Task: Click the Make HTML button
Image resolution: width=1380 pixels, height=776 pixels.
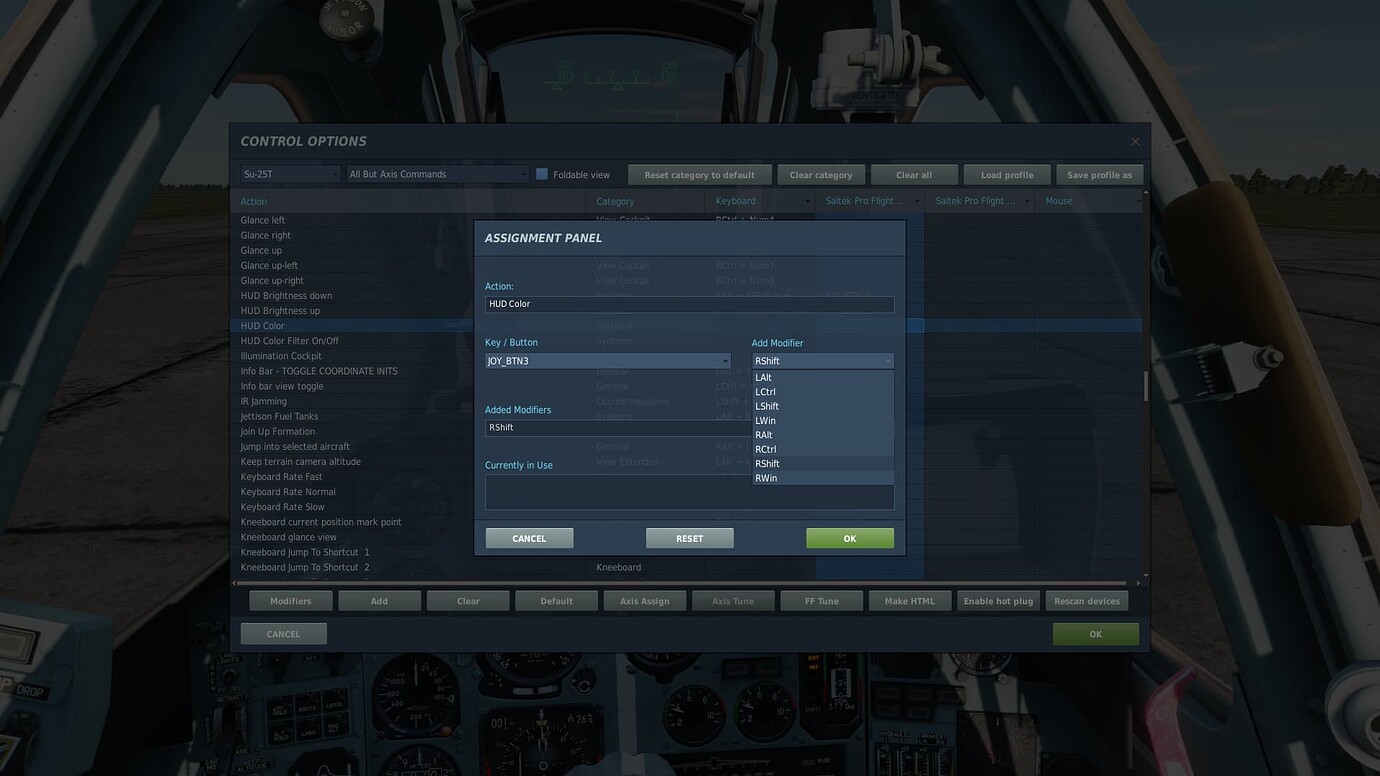Action: click(909, 600)
